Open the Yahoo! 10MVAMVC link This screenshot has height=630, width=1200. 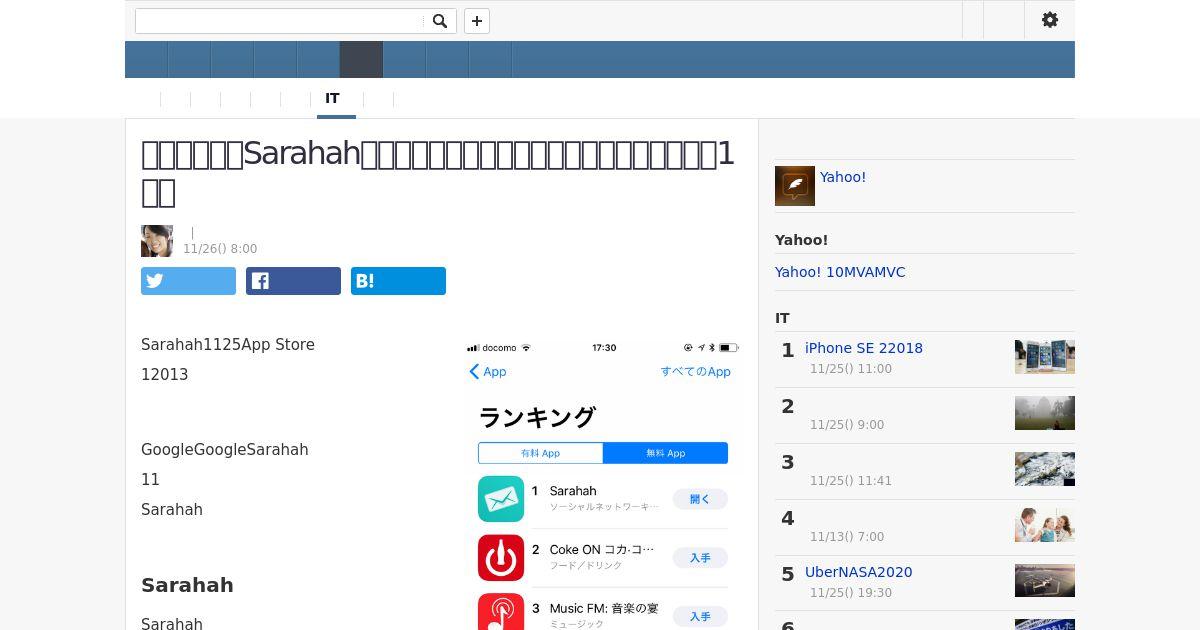(840, 272)
